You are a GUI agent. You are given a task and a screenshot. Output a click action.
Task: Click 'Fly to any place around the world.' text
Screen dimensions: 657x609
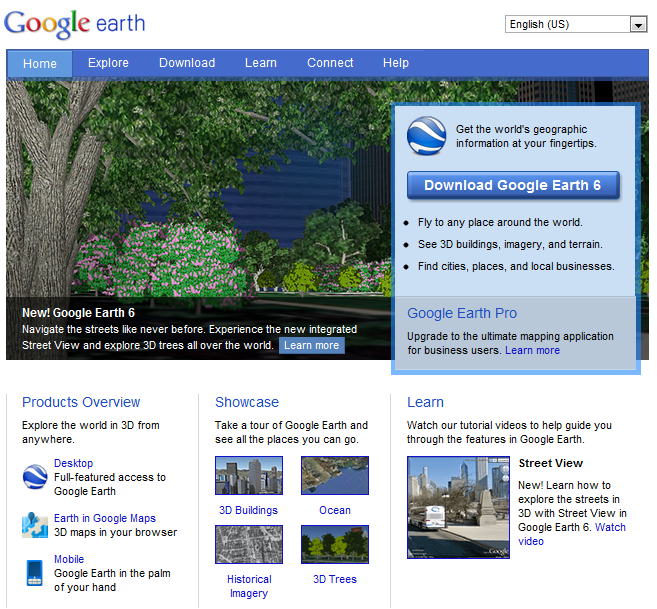coord(500,222)
